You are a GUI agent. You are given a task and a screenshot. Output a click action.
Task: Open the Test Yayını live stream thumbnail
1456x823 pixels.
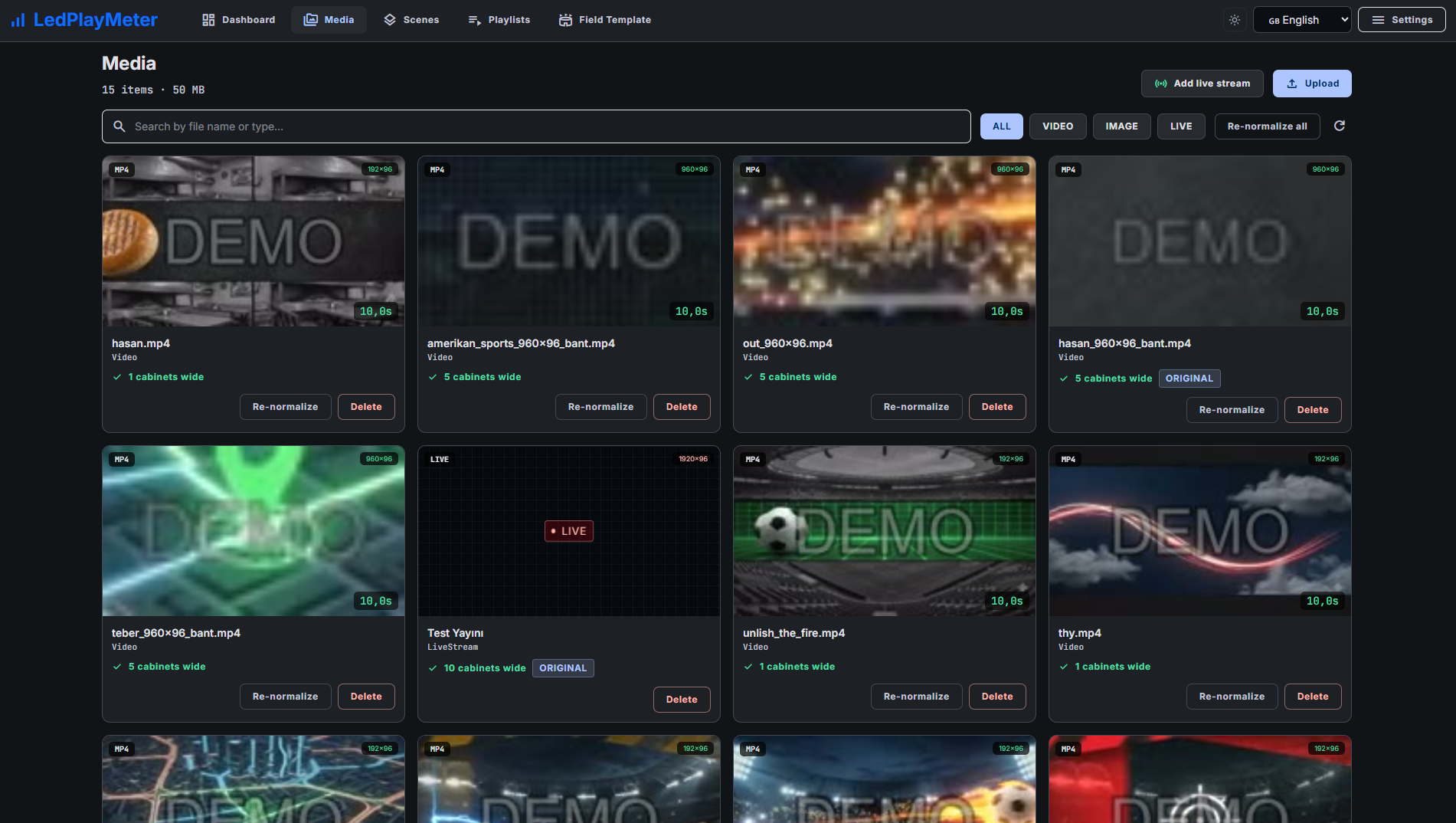click(x=569, y=531)
